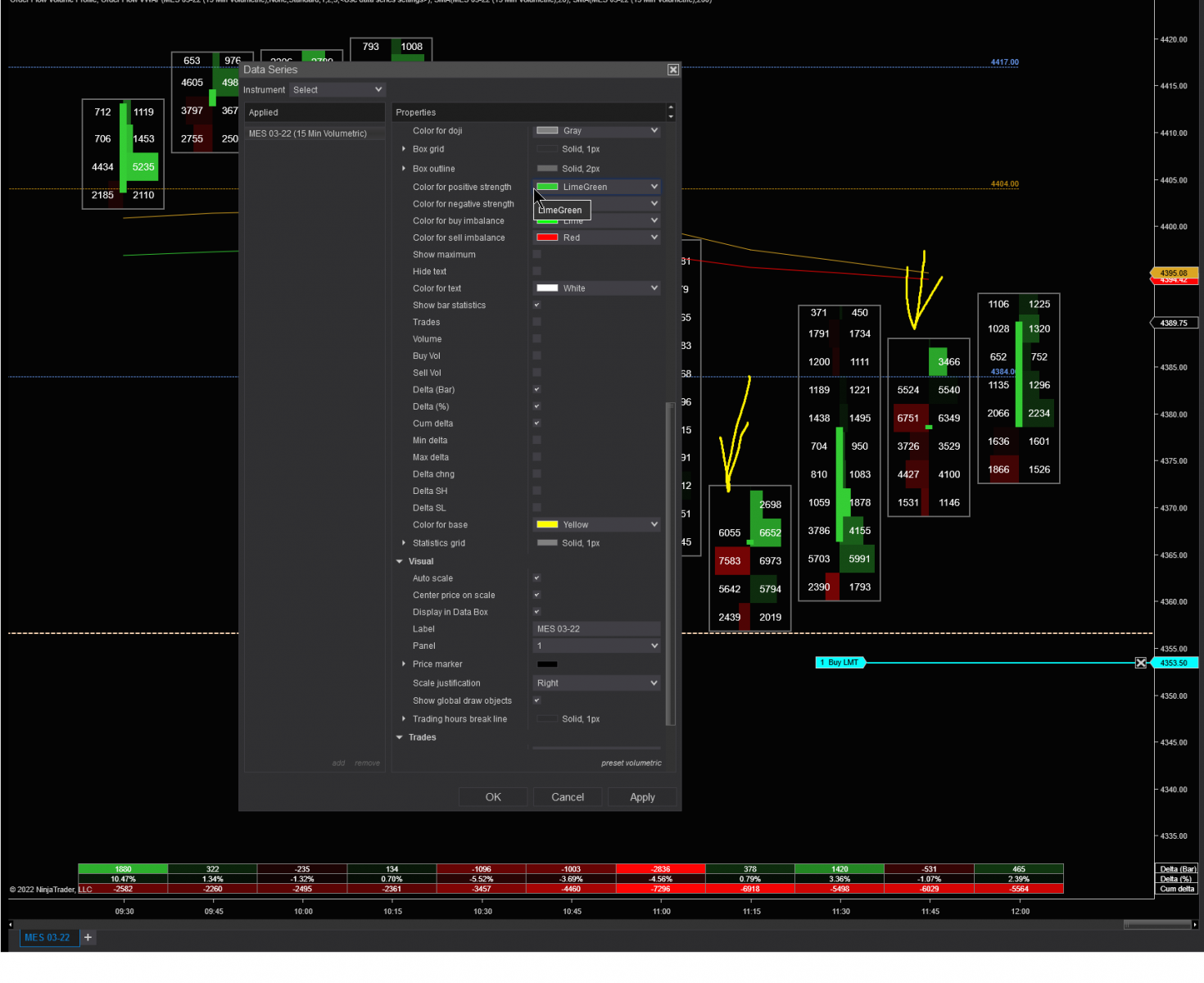Click the OK button
The image size is (1204, 983).
493,797
